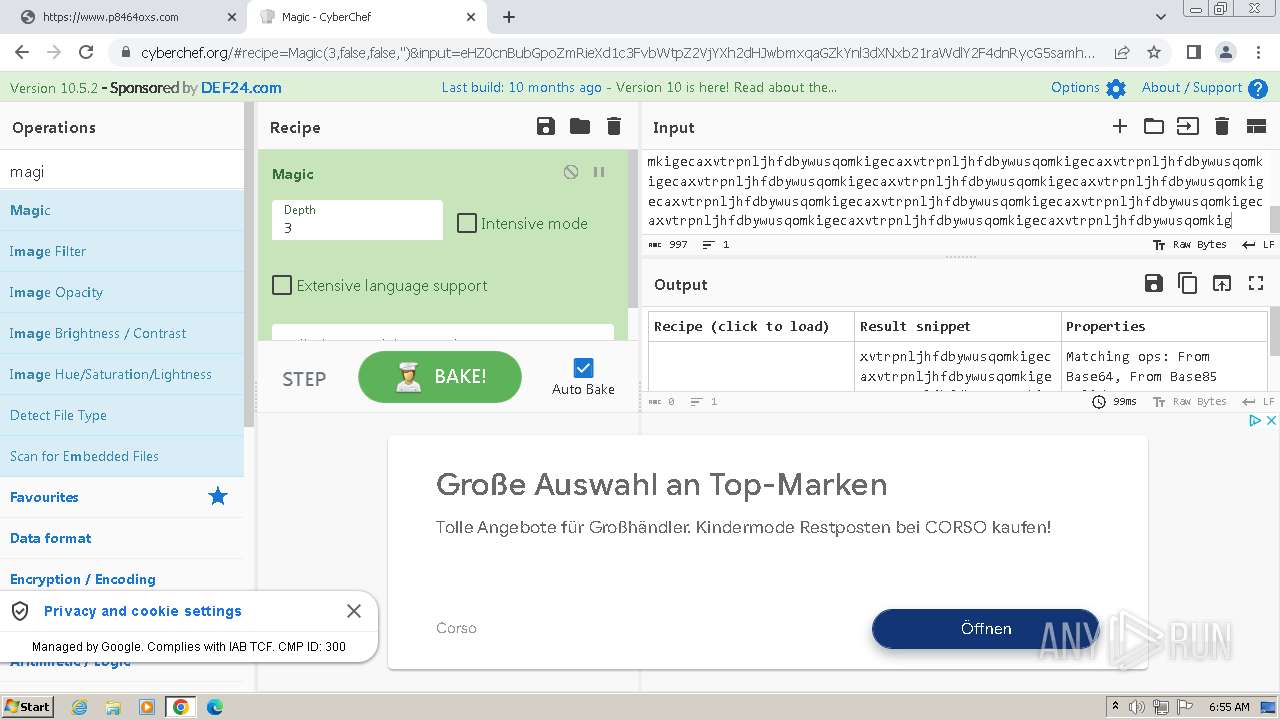This screenshot has width=1280, height=720.
Task: Select Image Hue/Saturation/Lightness operation
Action: click(x=122, y=374)
